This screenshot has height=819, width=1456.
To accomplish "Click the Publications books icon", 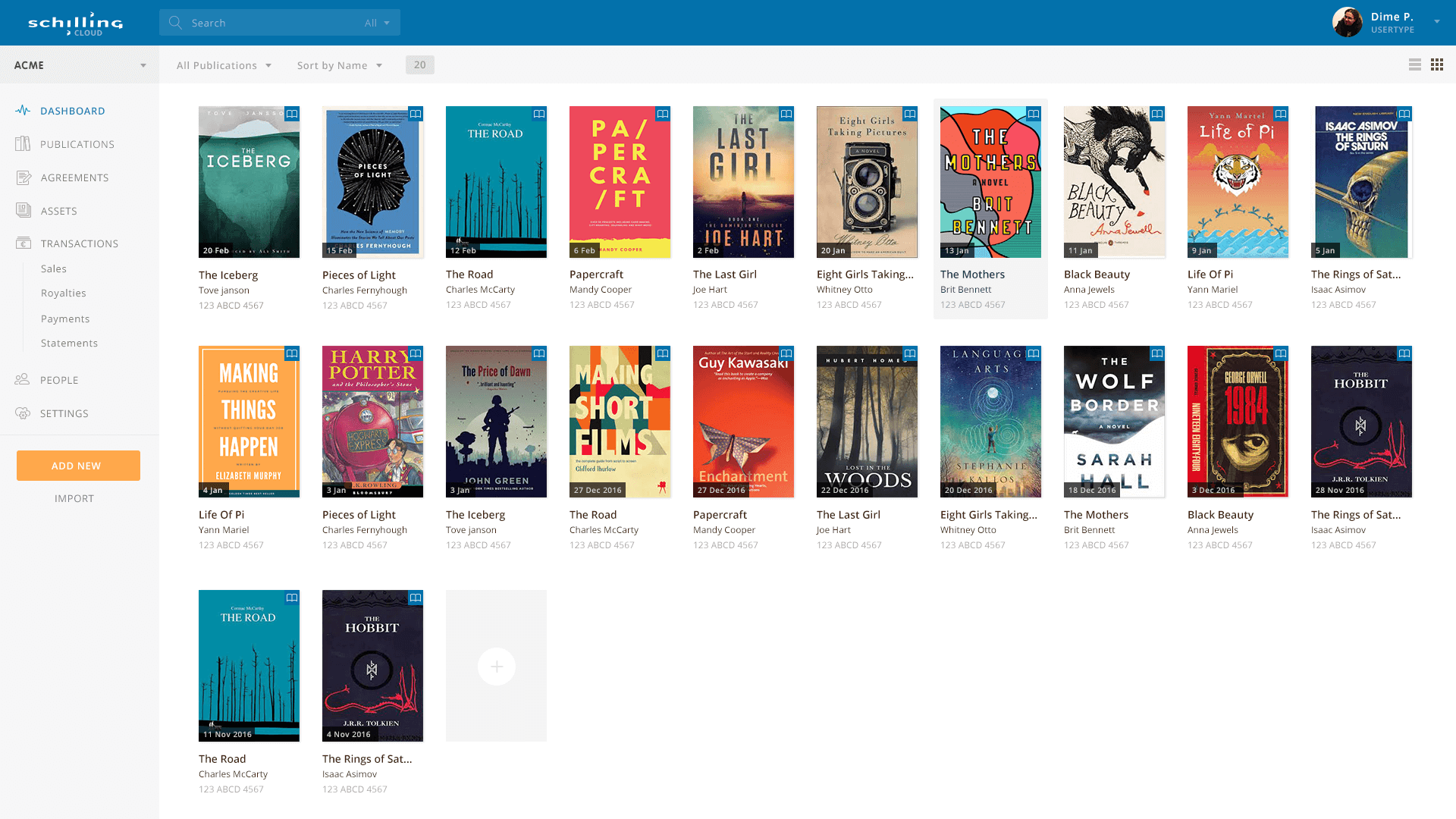I will point(23,144).
